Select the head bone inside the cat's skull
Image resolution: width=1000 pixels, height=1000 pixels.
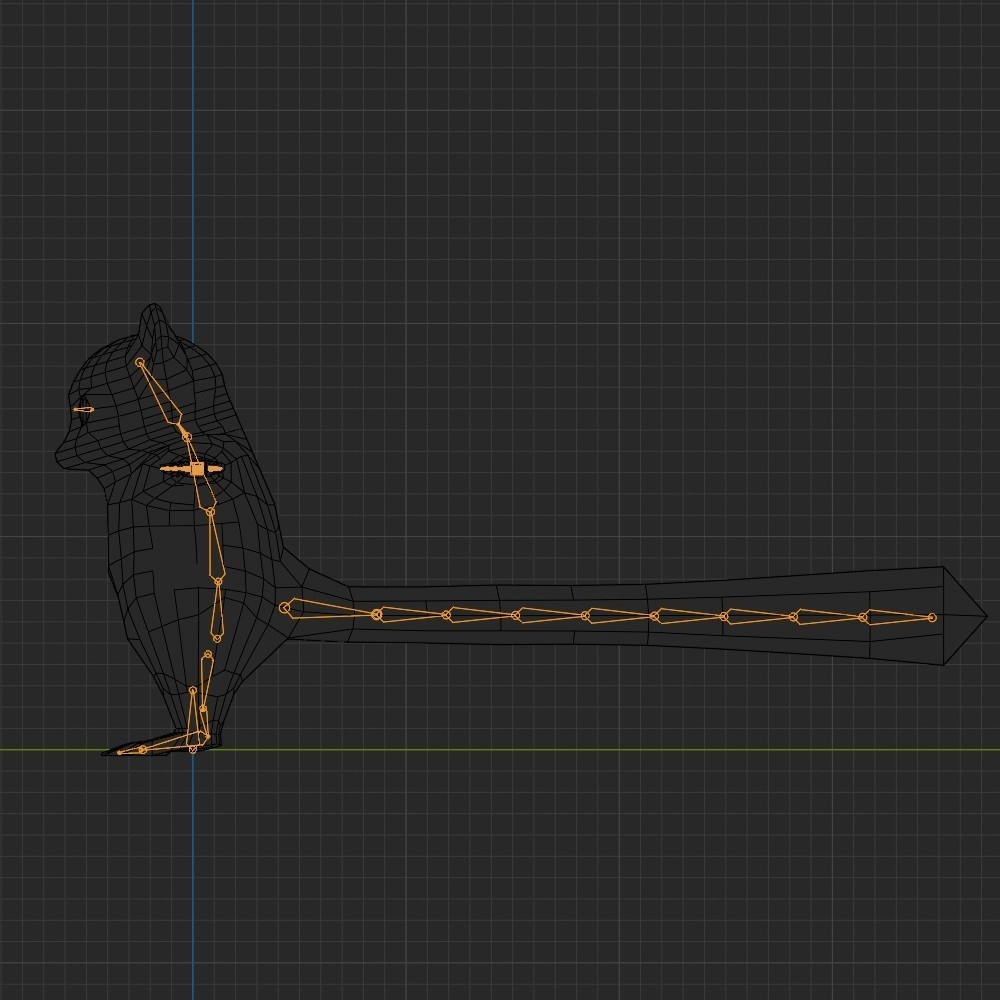pyautogui.click(x=162, y=400)
